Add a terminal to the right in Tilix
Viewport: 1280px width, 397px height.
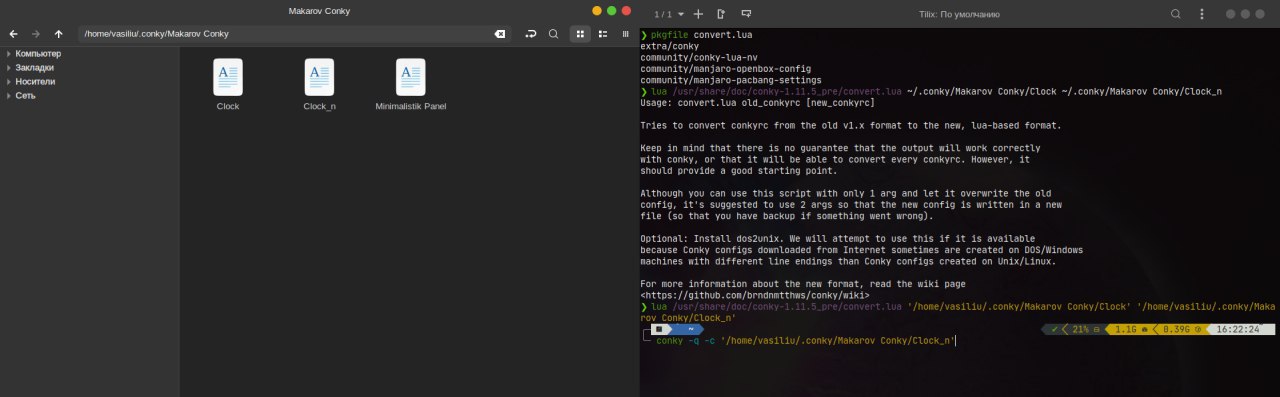coord(721,14)
